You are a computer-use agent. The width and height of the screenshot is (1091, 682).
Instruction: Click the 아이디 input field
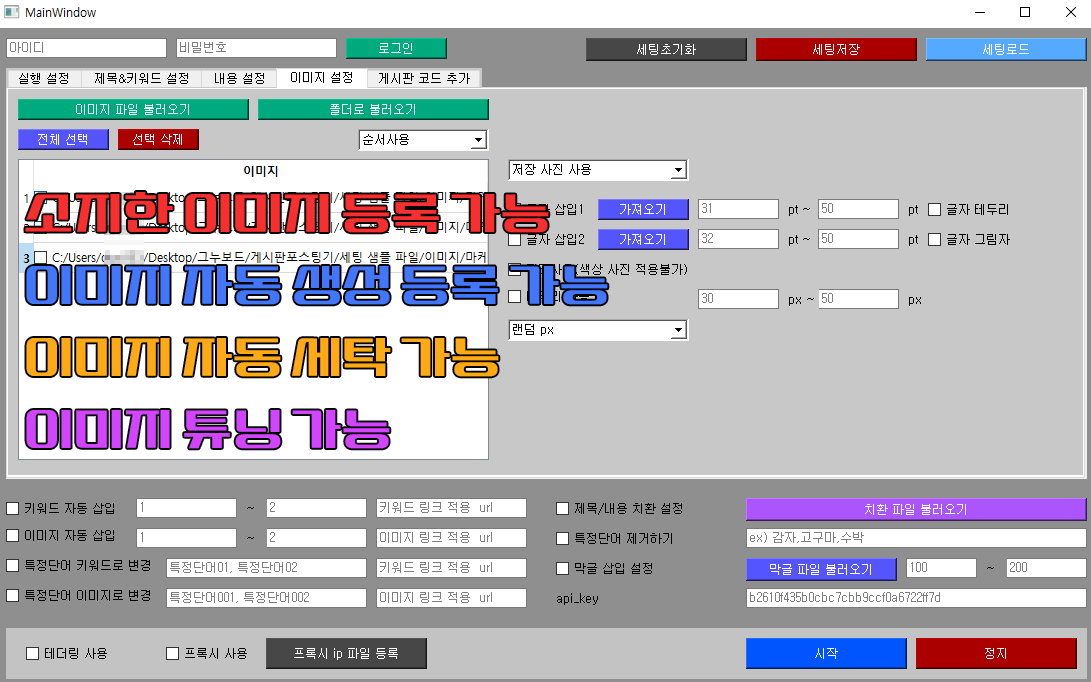[x=86, y=48]
